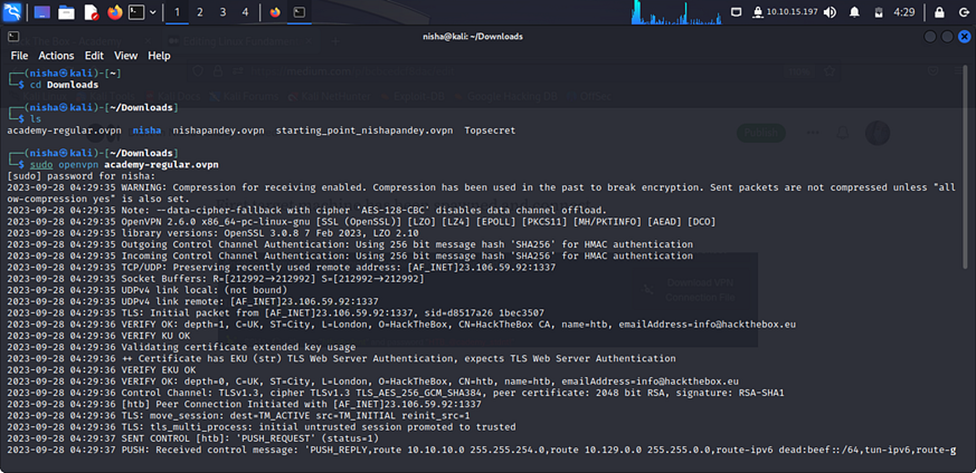
Task: Bring up the Firefox window from the taskbar
Action: (x=275, y=12)
